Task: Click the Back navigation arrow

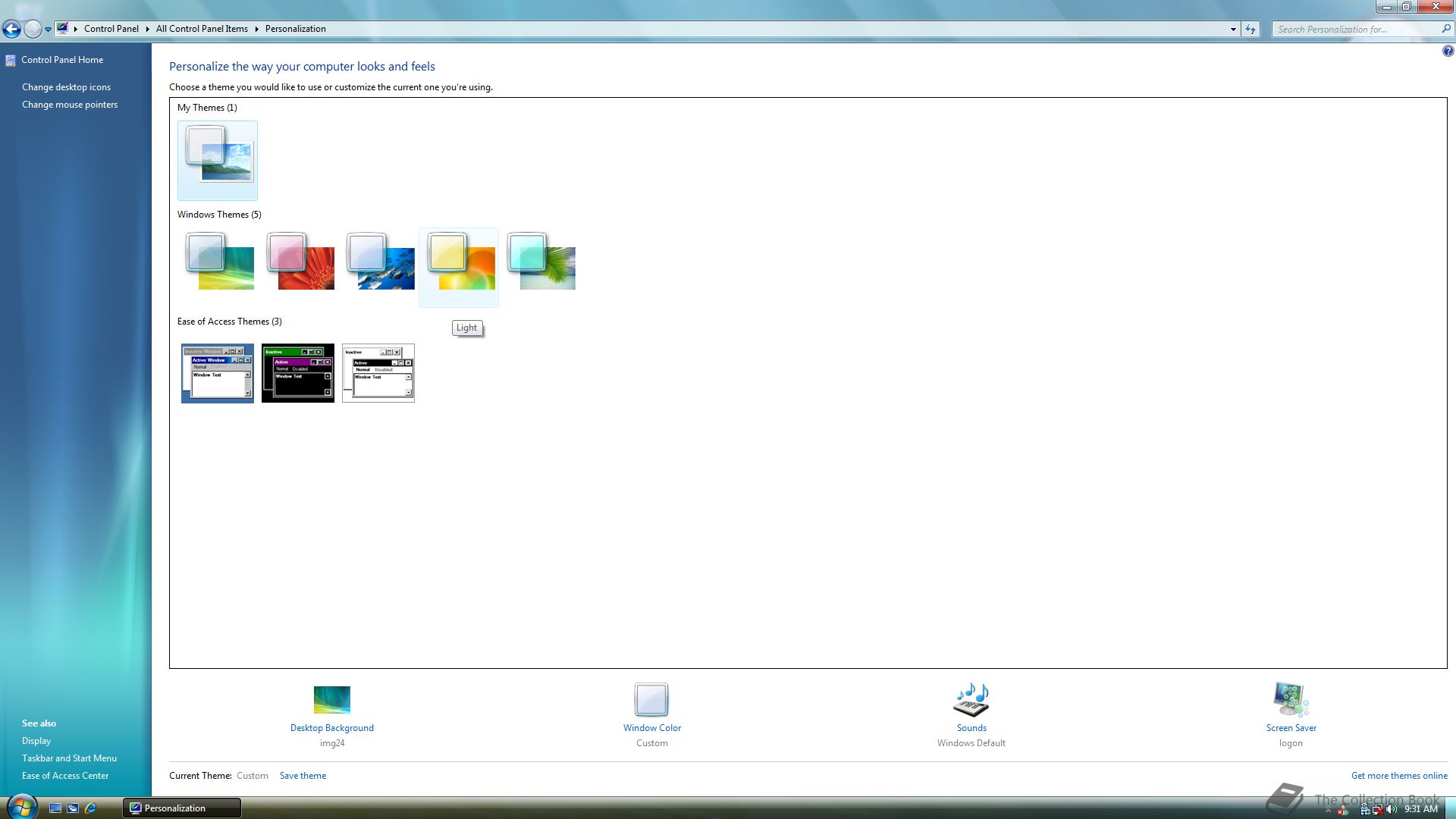Action: point(11,29)
